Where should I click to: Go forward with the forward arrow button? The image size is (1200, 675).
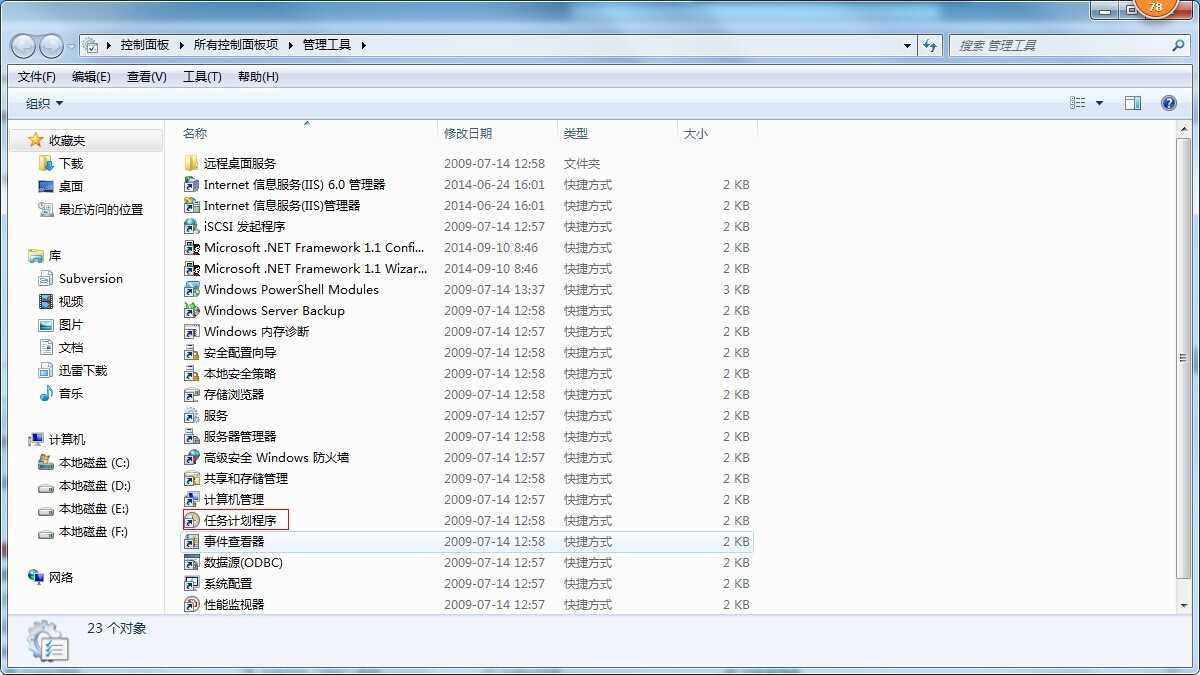coord(51,45)
